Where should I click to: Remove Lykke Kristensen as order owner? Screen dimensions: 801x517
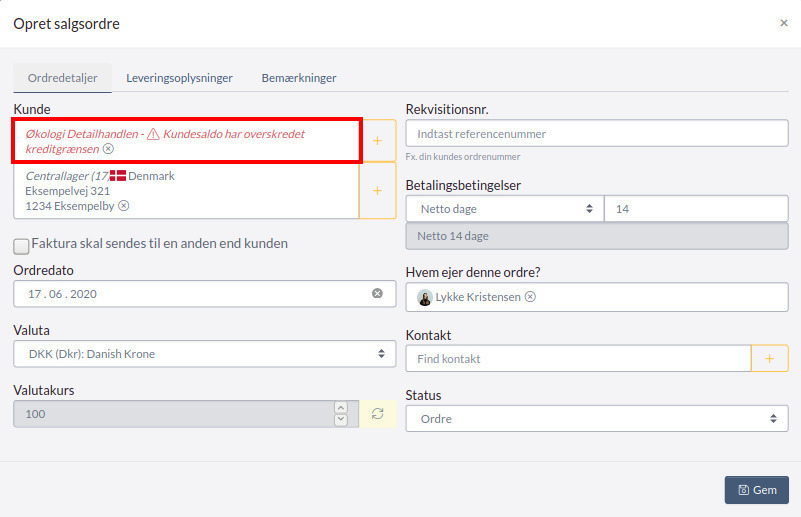tap(530, 297)
